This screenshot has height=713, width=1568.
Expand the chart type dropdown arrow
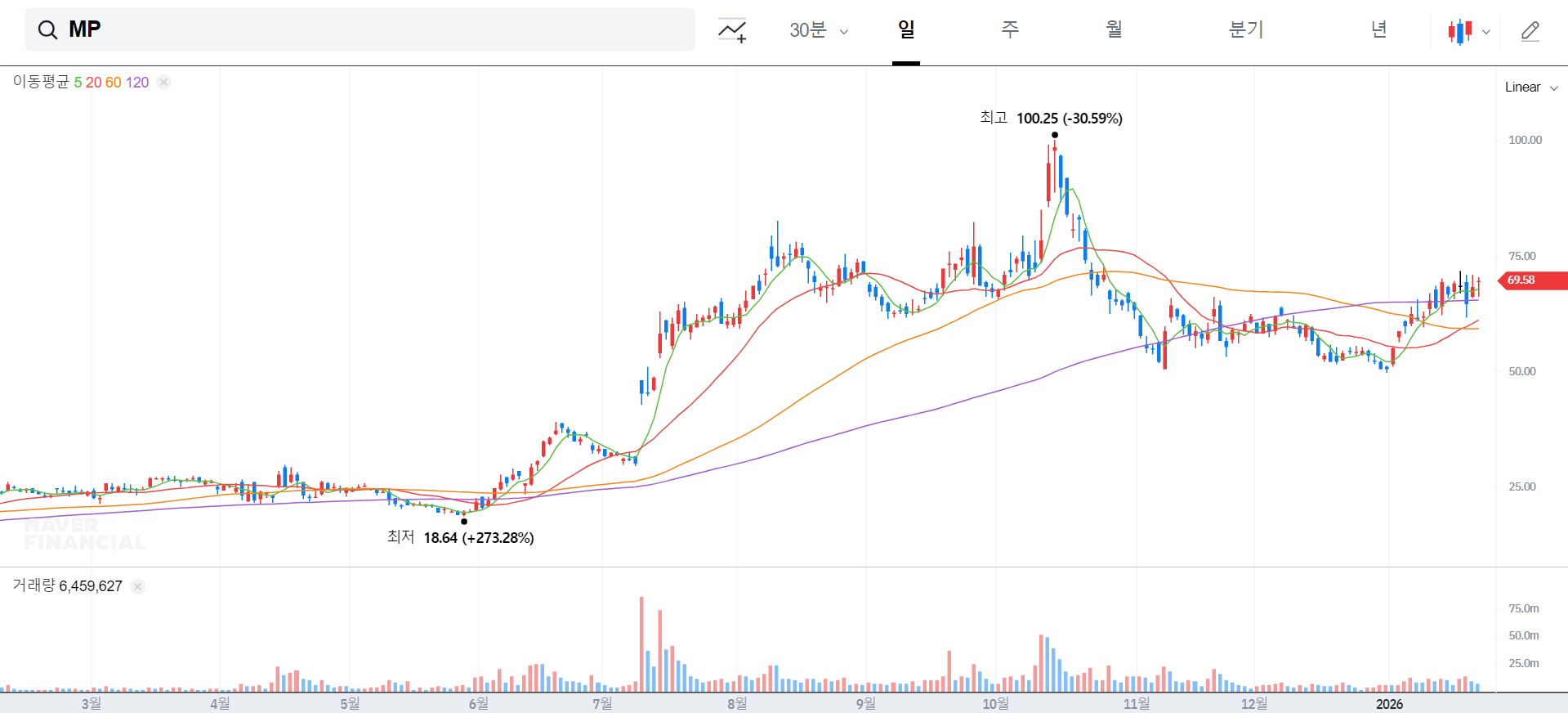[1486, 32]
